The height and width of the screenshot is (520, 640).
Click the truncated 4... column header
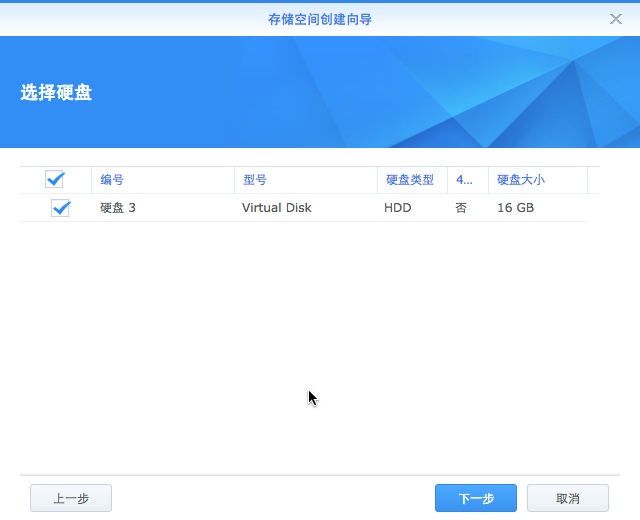click(x=465, y=180)
